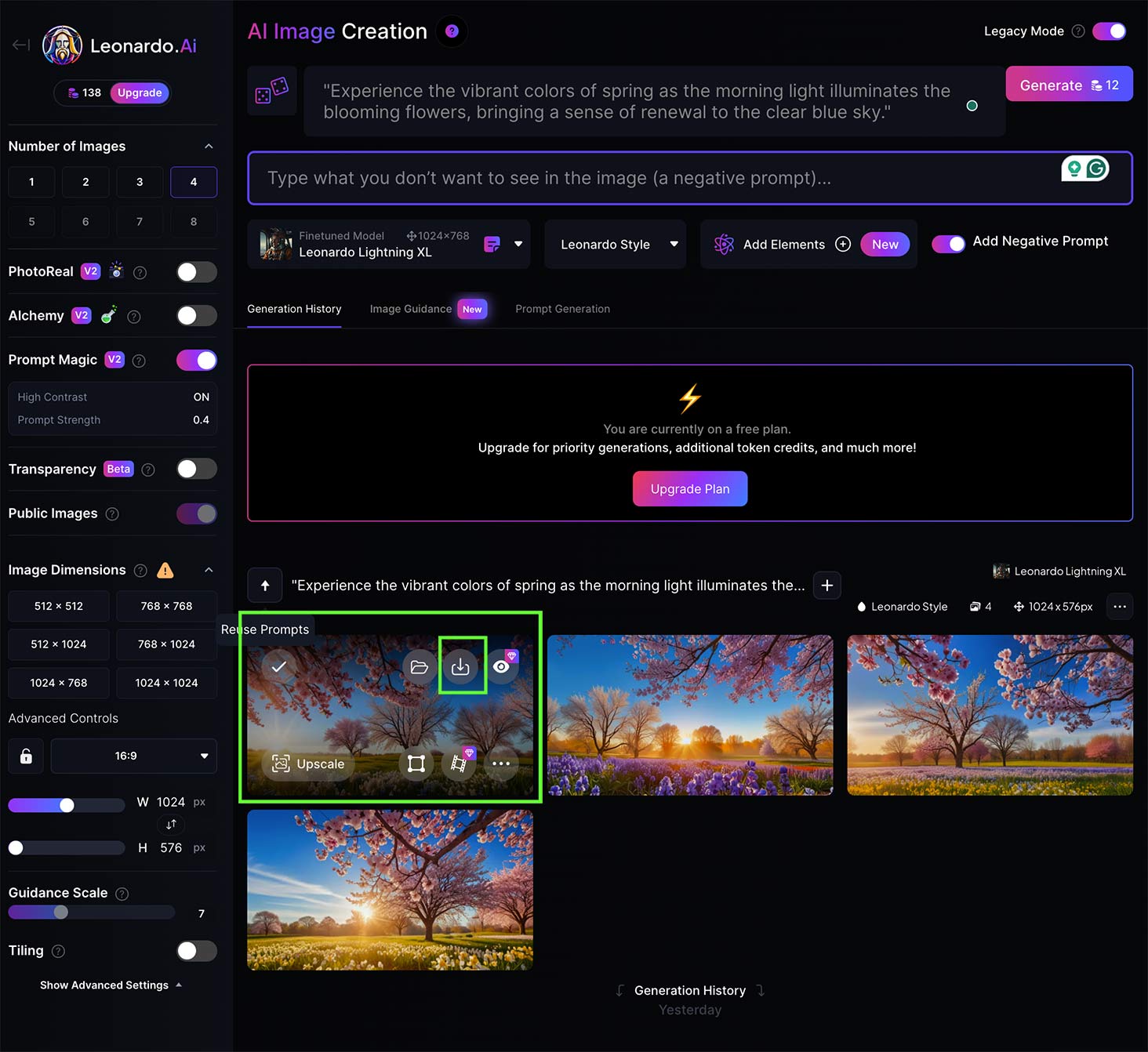Toggle the Public Images switch
The height and width of the screenshot is (1052, 1148).
pos(197,513)
